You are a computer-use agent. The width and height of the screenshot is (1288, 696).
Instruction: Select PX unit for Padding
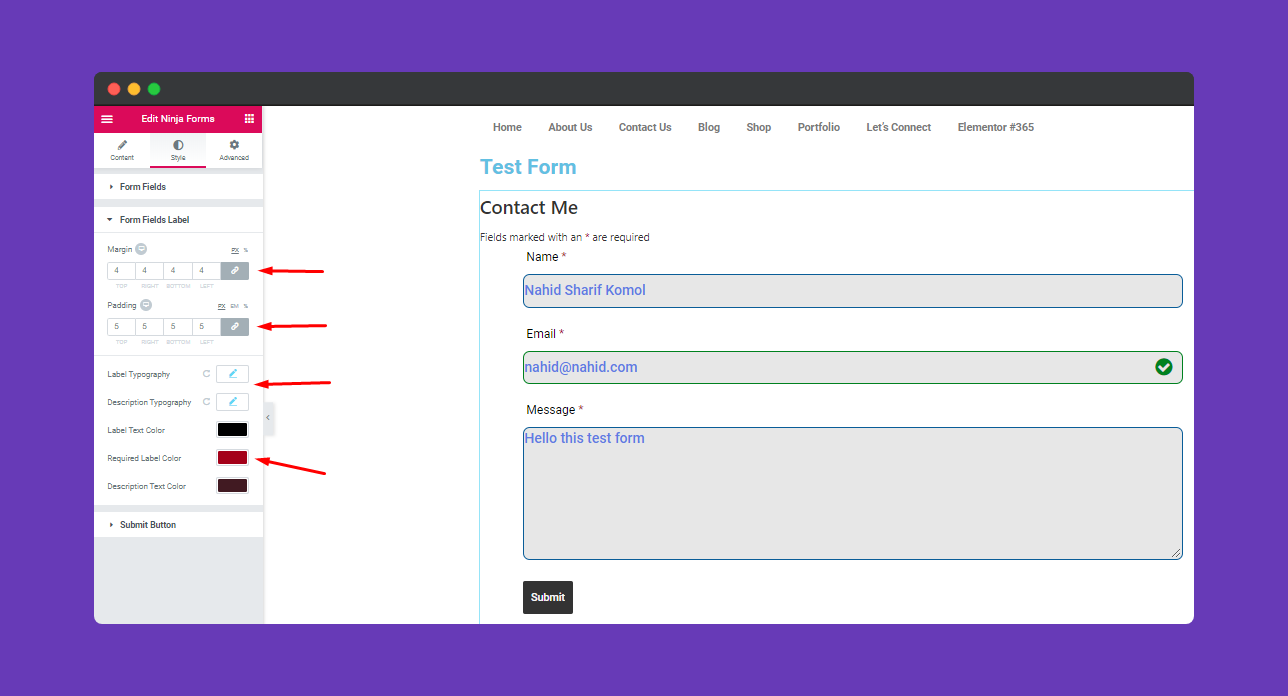pyautogui.click(x=221, y=306)
